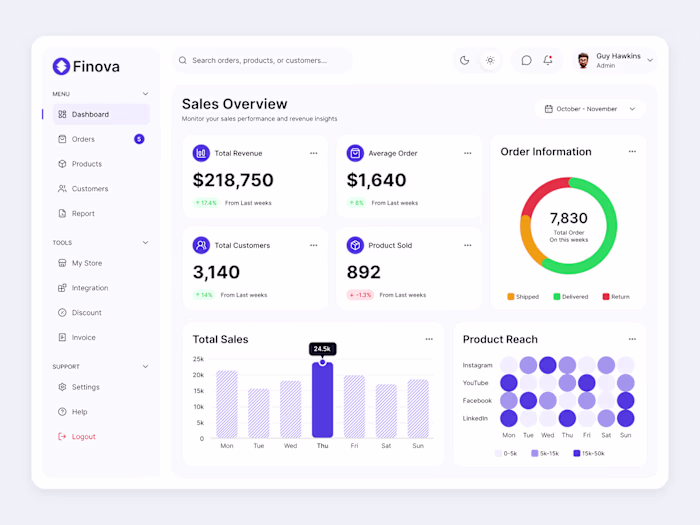Open Help in the sidebar
Image resolution: width=700 pixels, height=525 pixels.
(101, 412)
